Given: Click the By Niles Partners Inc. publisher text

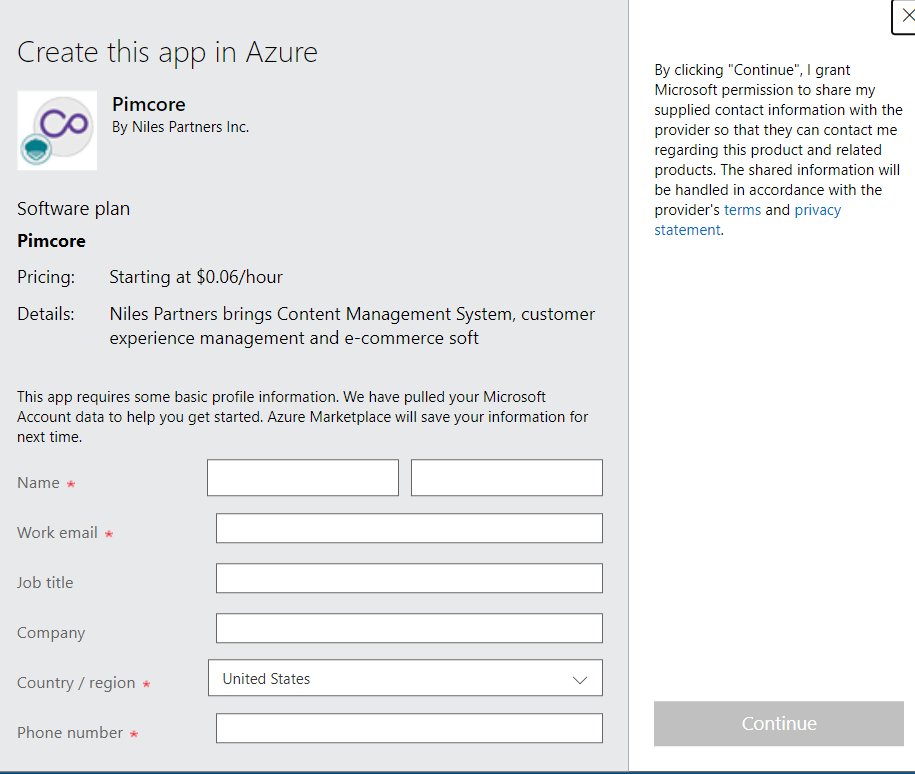Looking at the screenshot, I should click(x=181, y=127).
